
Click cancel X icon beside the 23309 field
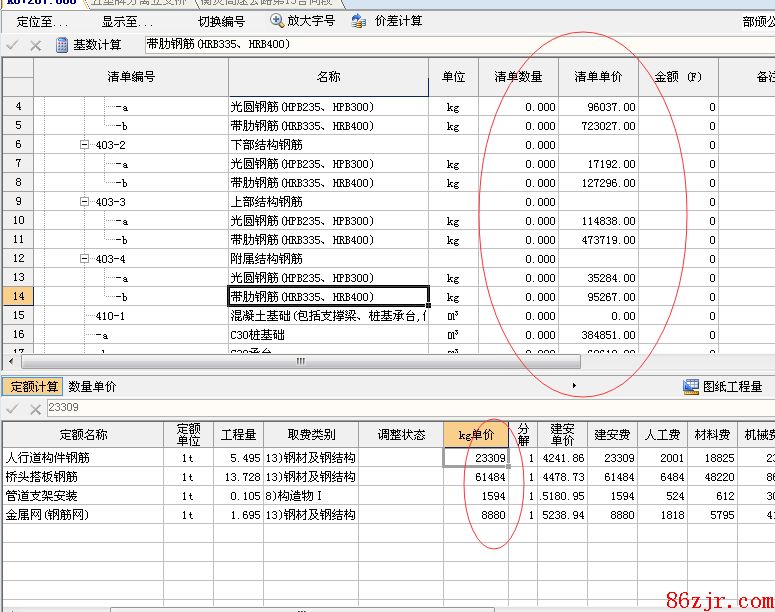pos(34,408)
